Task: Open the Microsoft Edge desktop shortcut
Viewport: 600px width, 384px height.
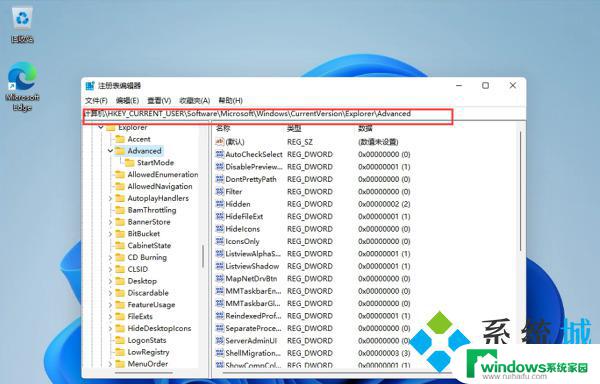Action: (22, 87)
